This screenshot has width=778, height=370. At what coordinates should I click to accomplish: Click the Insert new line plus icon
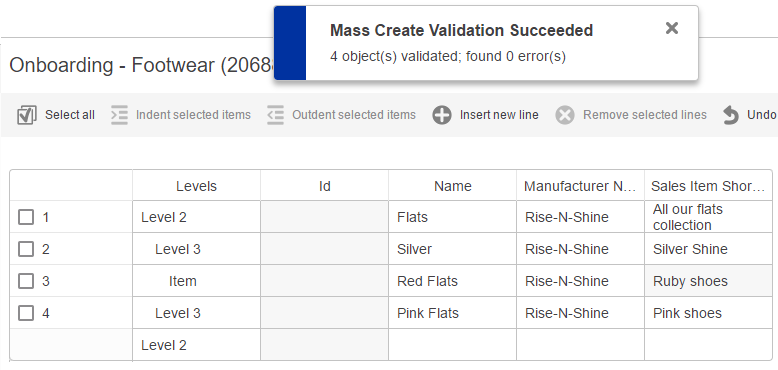tap(442, 116)
